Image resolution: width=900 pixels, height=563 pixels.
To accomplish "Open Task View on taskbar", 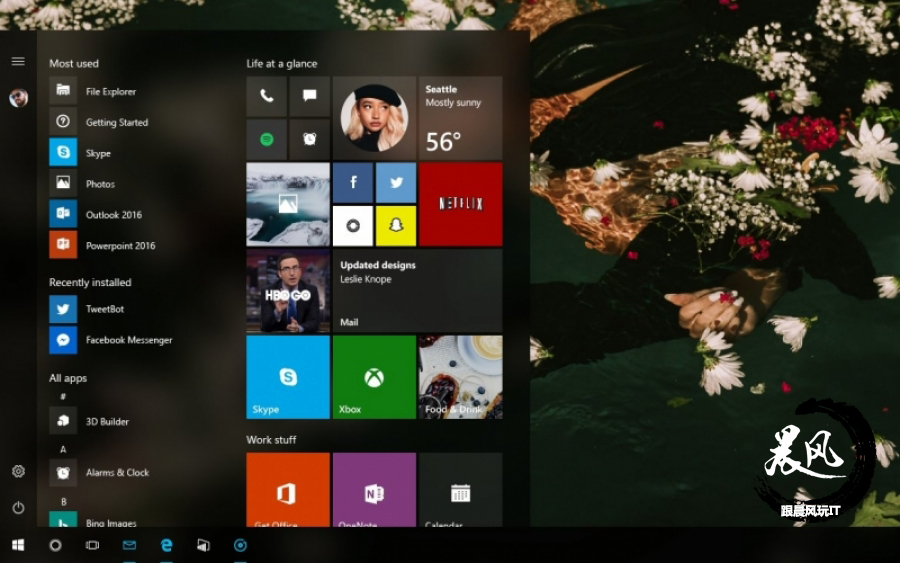I will [x=92, y=545].
